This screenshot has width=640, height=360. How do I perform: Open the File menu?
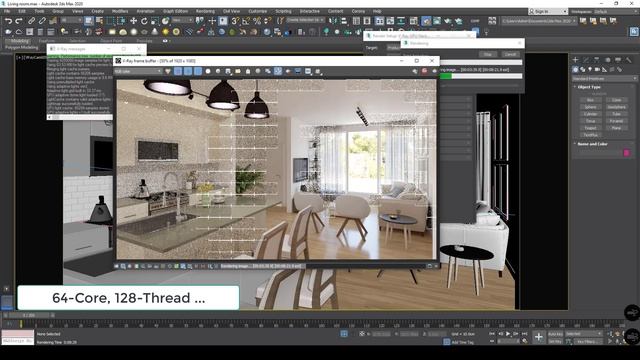pyautogui.click(x=7, y=11)
